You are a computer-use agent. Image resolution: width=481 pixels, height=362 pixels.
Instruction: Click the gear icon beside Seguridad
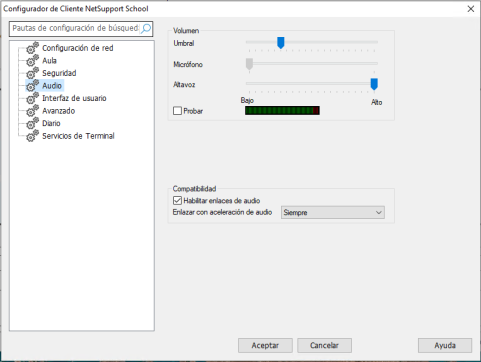[33, 73]
